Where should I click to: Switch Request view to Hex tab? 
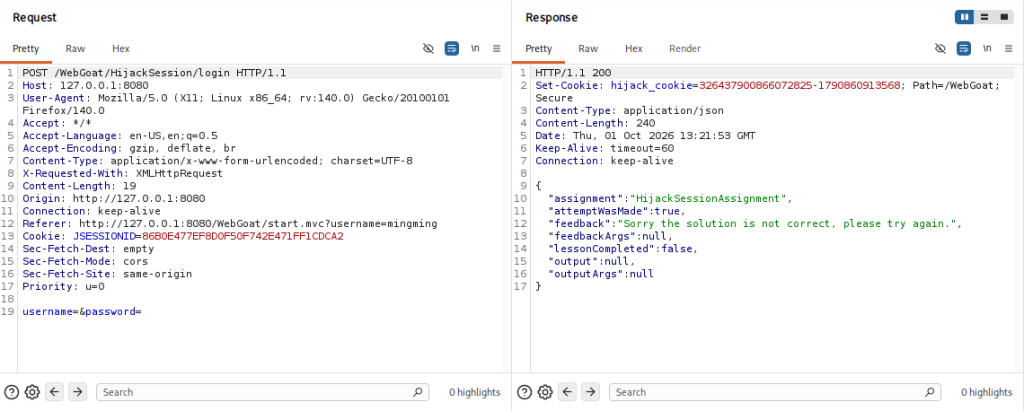point(121,48)
